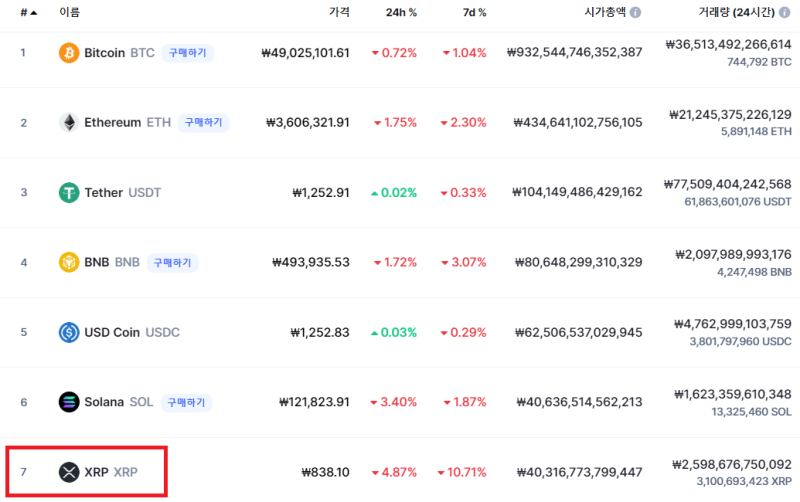
Task: Click volume amount 744,792 BTC
Action: (759, 62)
